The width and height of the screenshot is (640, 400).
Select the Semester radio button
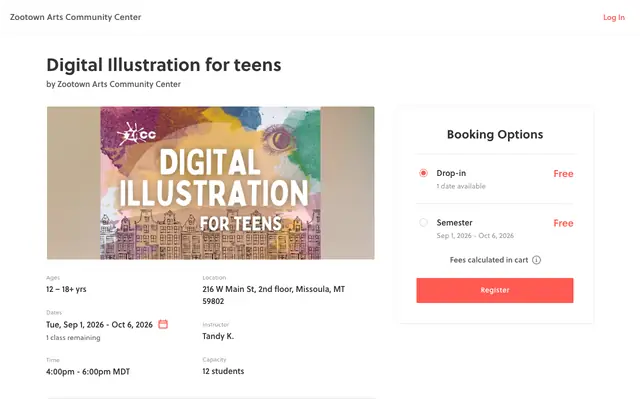[423, 222]
